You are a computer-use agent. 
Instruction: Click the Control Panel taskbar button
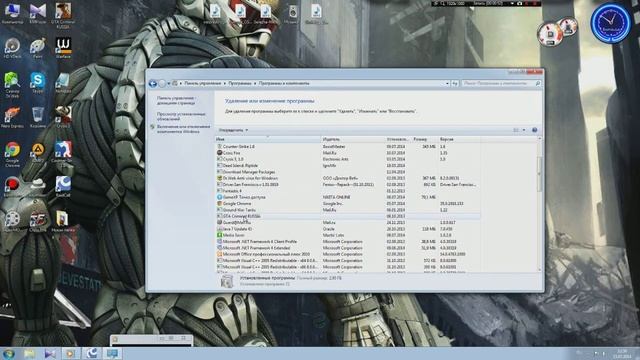coord(113,353)
